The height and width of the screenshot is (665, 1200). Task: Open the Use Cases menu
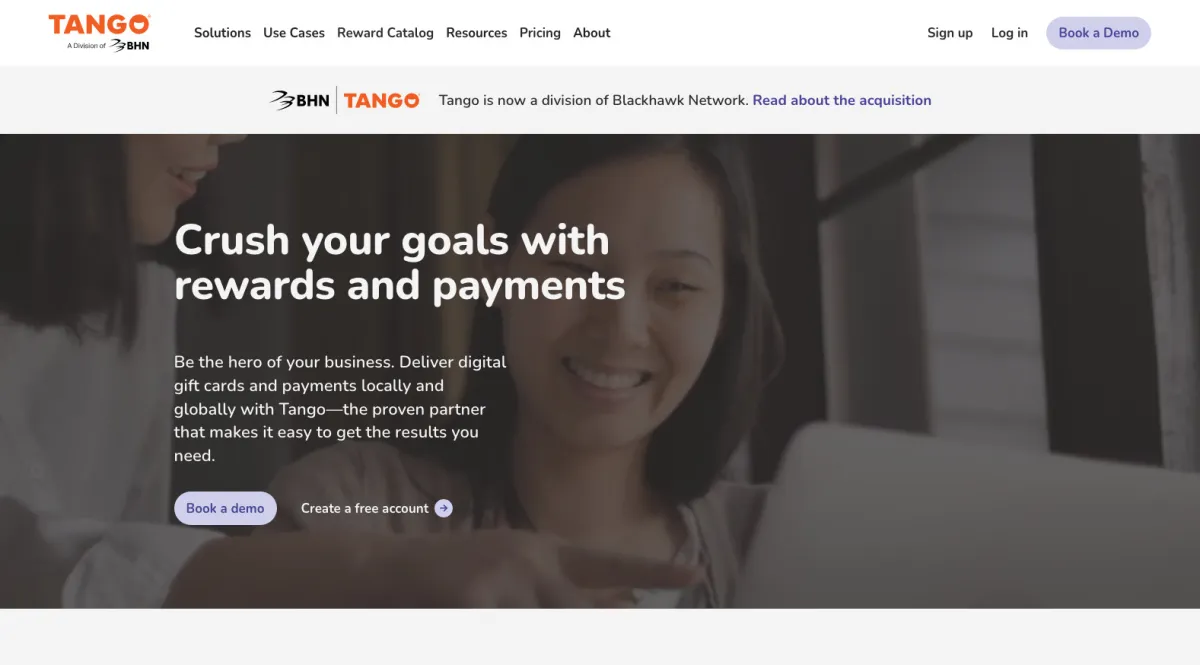point(294,33)
